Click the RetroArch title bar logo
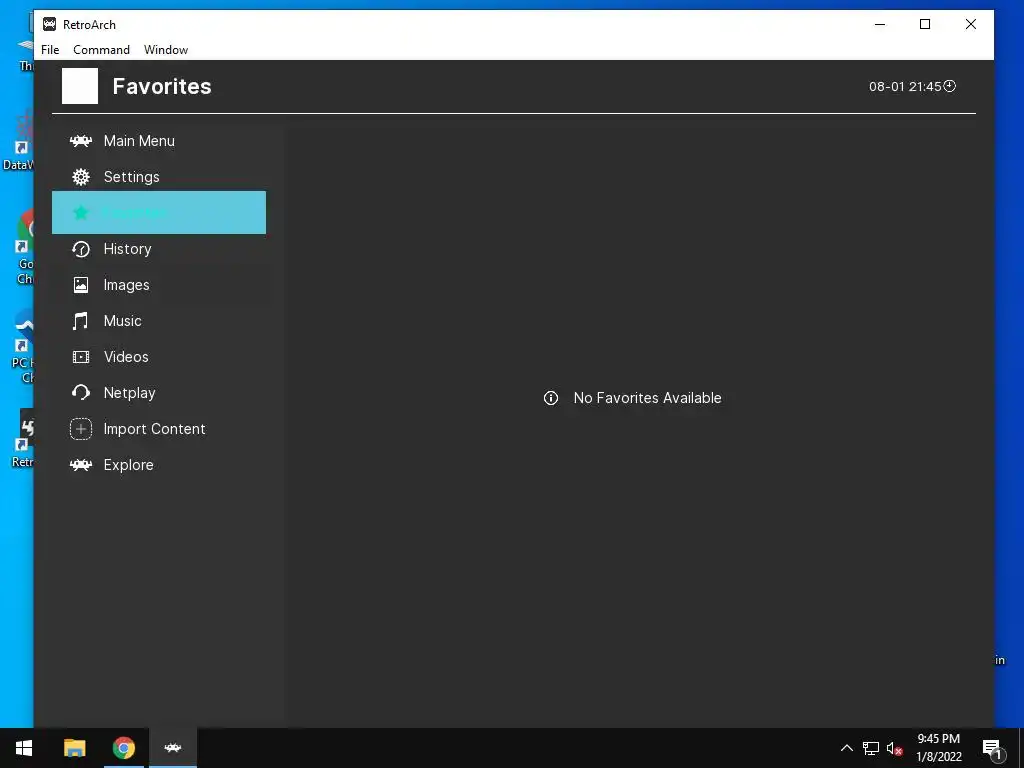Screen dimensions: 1024x768 (49, 24)
